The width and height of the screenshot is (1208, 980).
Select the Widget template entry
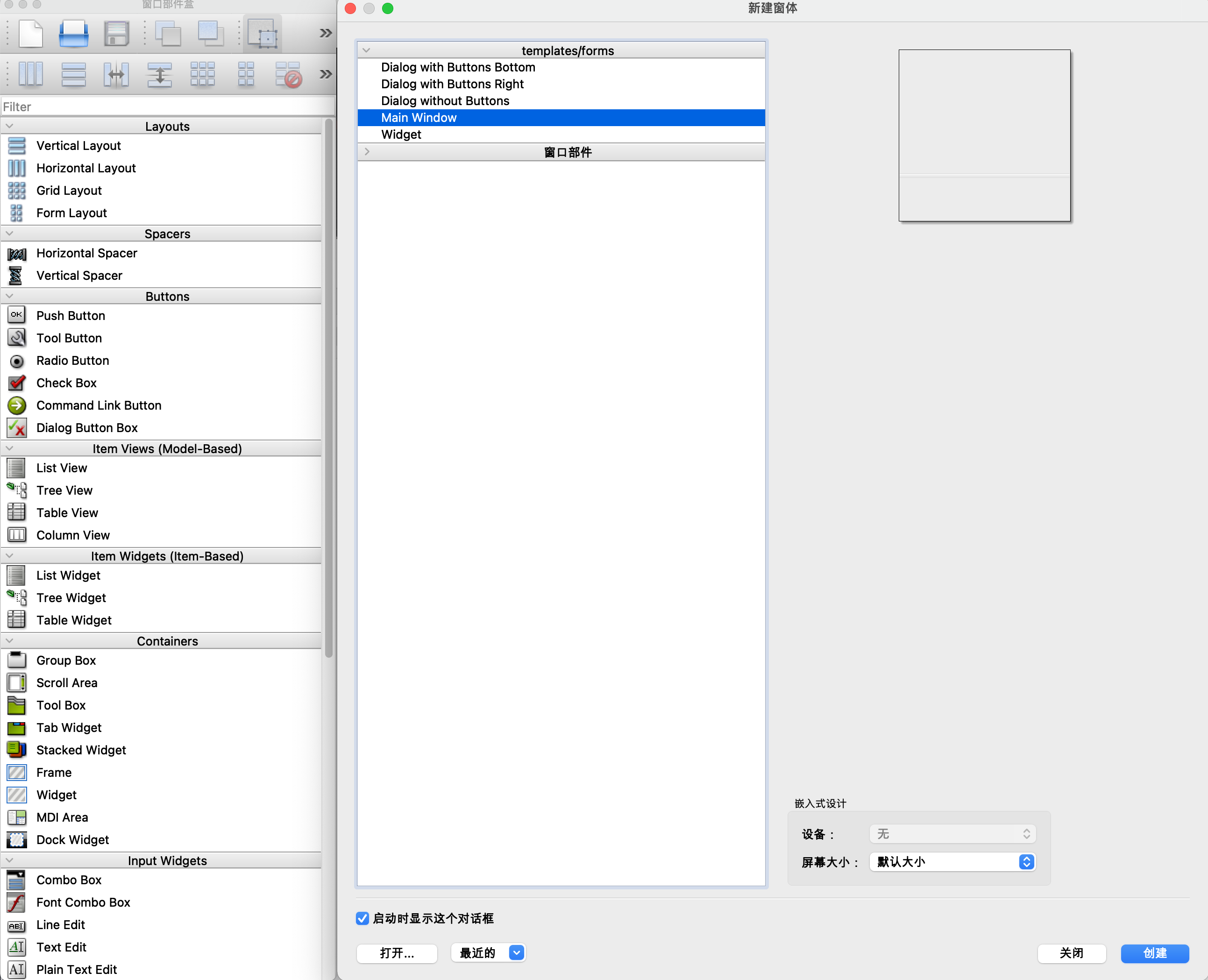point(401,135)
